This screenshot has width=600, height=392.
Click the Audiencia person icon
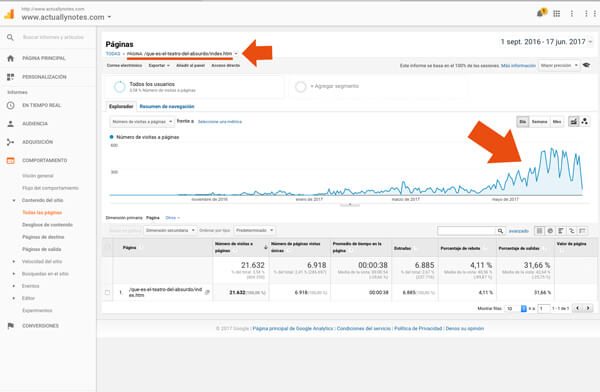10,124
